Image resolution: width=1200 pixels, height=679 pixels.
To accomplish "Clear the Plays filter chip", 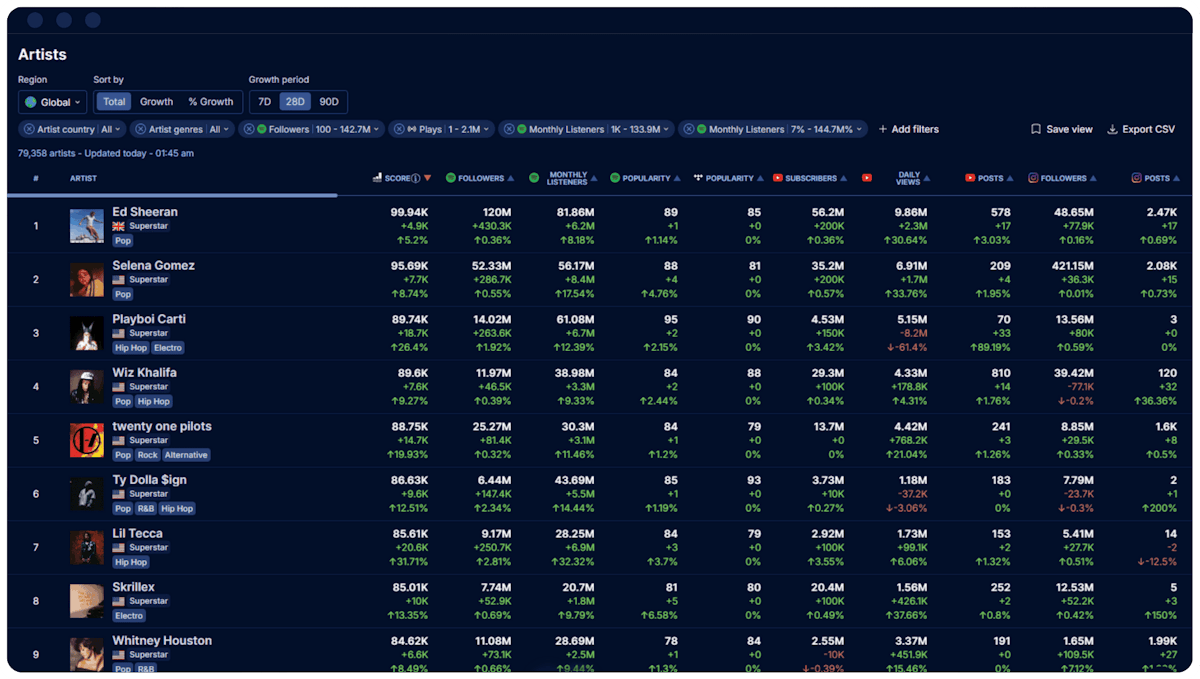I will tap(399, 129).
